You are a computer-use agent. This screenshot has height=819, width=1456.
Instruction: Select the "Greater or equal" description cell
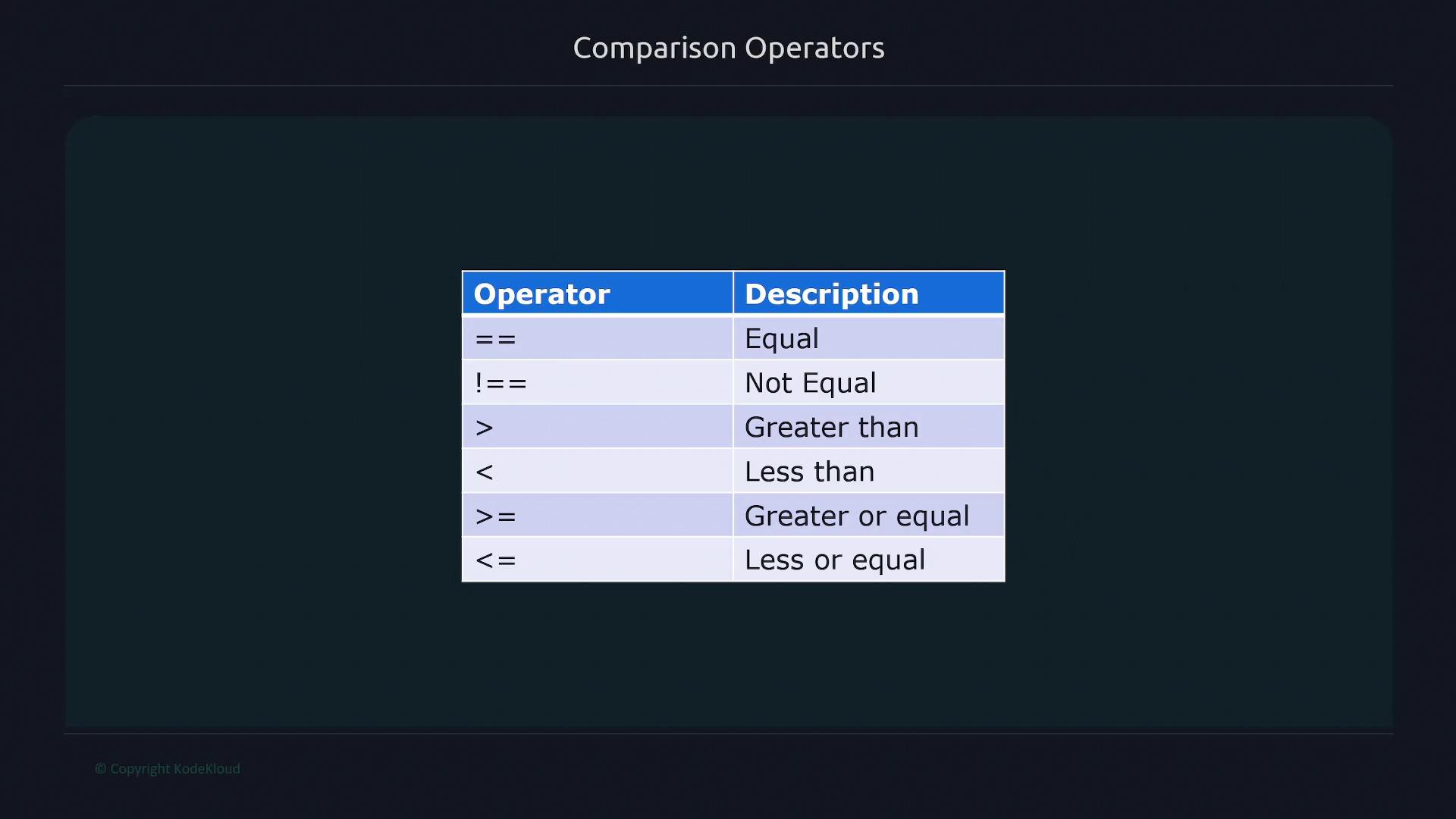click(x=856, y=516)
